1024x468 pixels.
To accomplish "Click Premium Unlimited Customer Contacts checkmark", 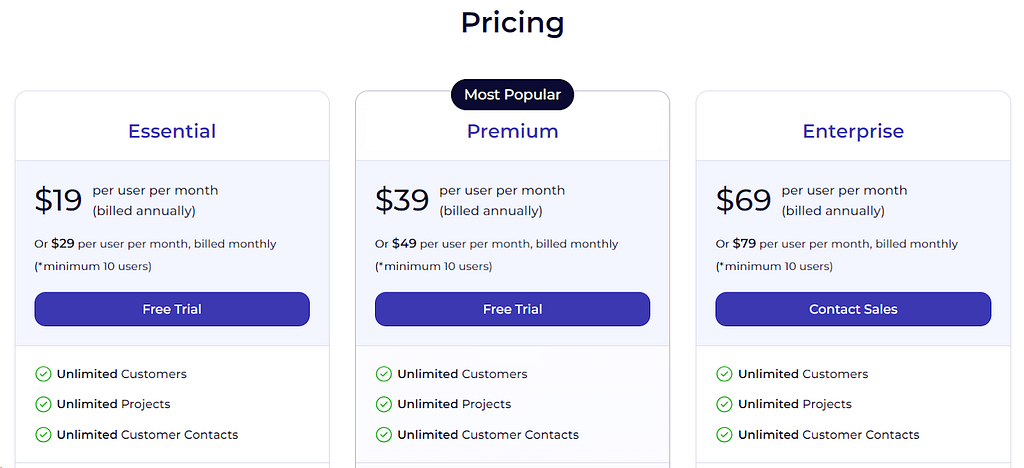I will (384, 434).
